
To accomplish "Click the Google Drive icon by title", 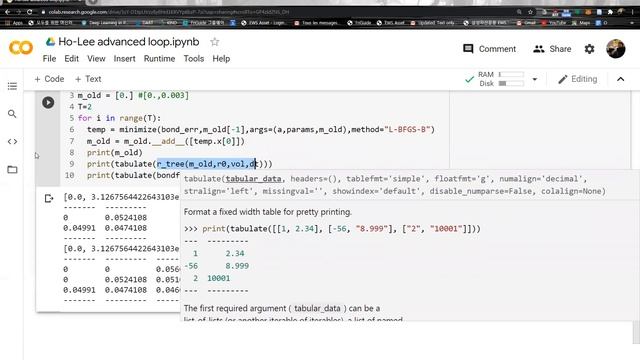I will [x=50, y=42].
